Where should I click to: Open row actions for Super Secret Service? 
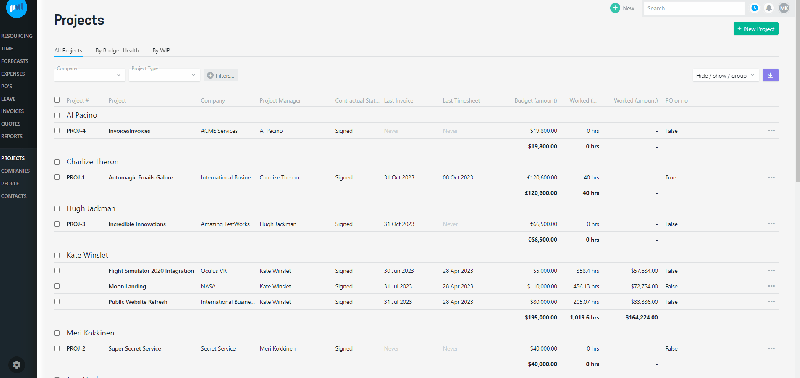pyautogui.click(x=771, y=349)
